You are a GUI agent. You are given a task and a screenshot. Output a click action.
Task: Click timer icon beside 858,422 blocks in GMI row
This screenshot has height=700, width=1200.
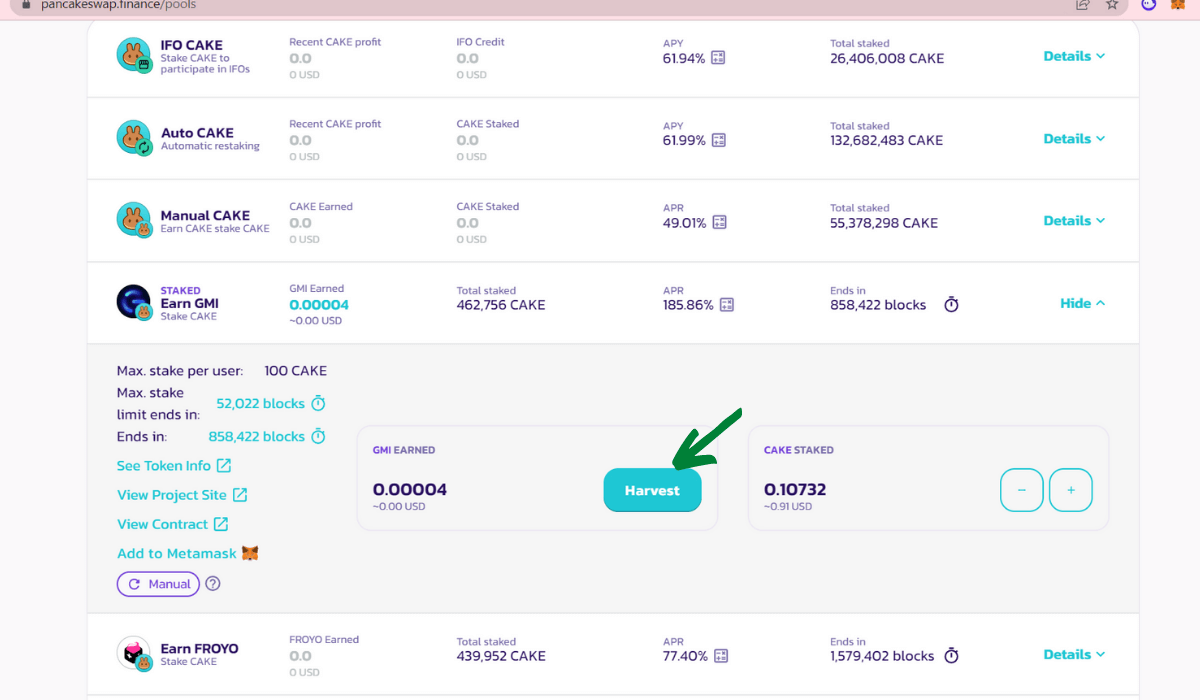click(951, 304)
